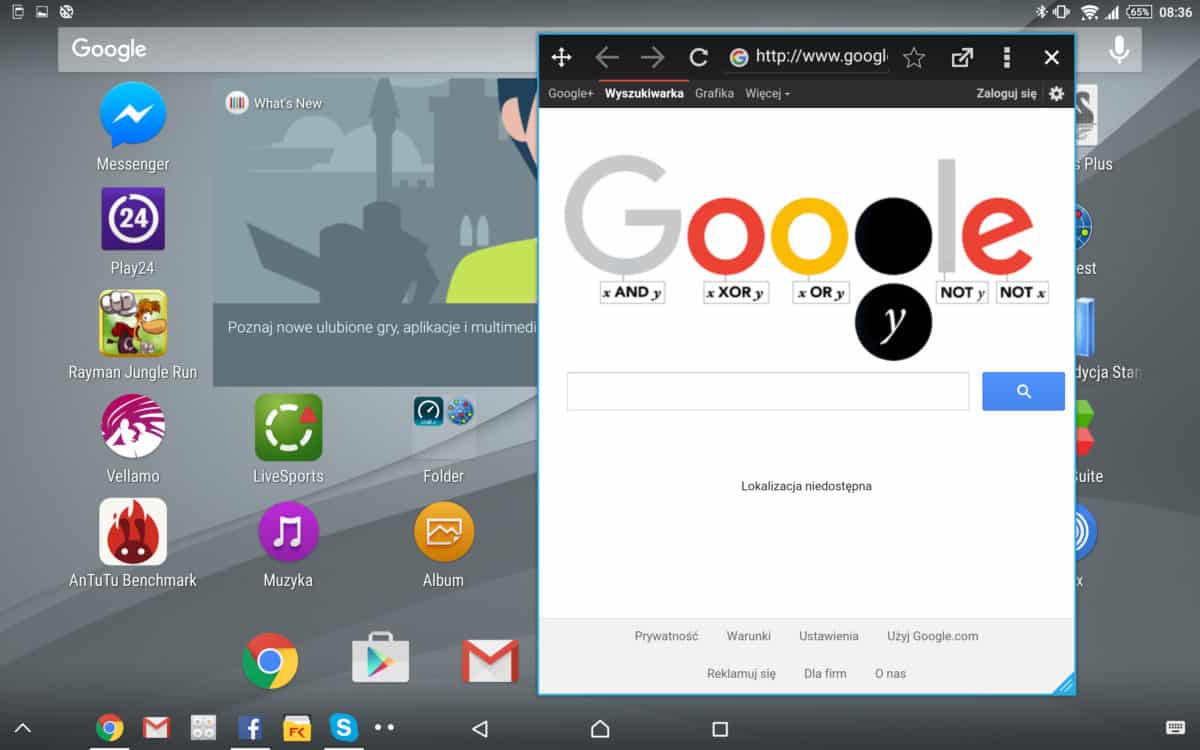Viewport: 1200px width, 750px height.
Task: Launch Rayman Jungle Run game
Action: tap(133, 324)
